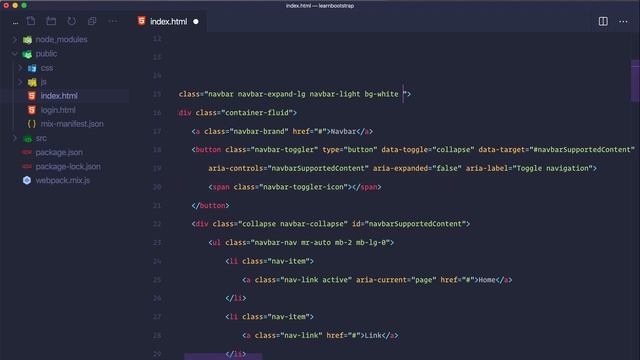Click "nav-item" on line 24

(x=288, y=261)
